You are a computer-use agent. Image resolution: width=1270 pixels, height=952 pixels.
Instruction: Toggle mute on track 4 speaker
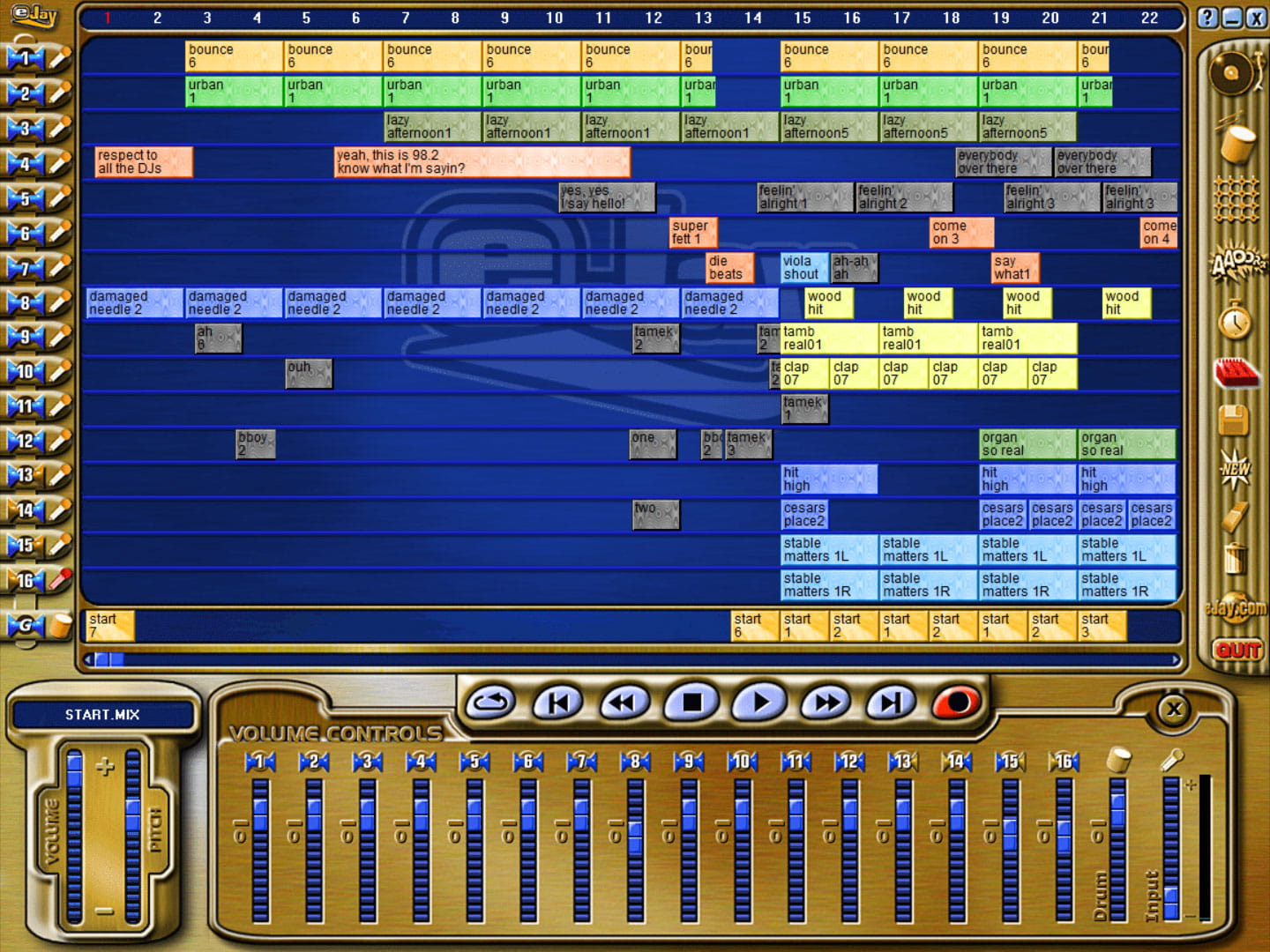(x=23, y=164)
